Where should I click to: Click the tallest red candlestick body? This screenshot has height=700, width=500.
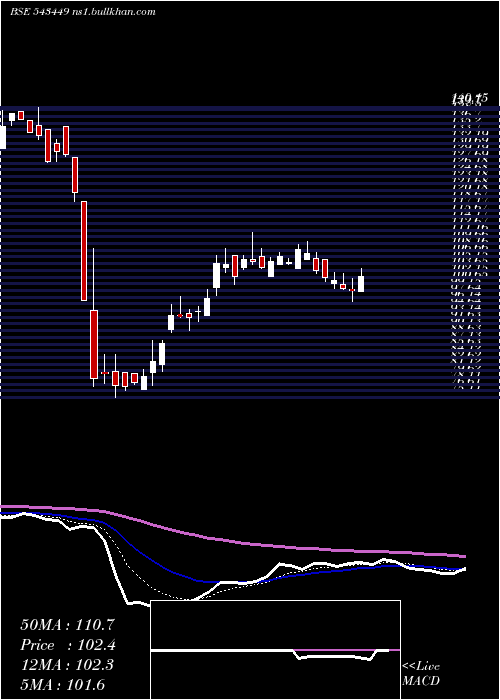[x=83, y=251]
